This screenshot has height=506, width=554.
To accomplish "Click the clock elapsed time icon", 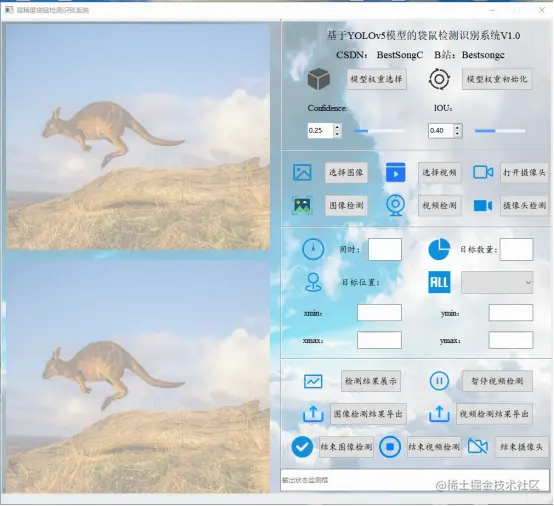I will 313,249.
